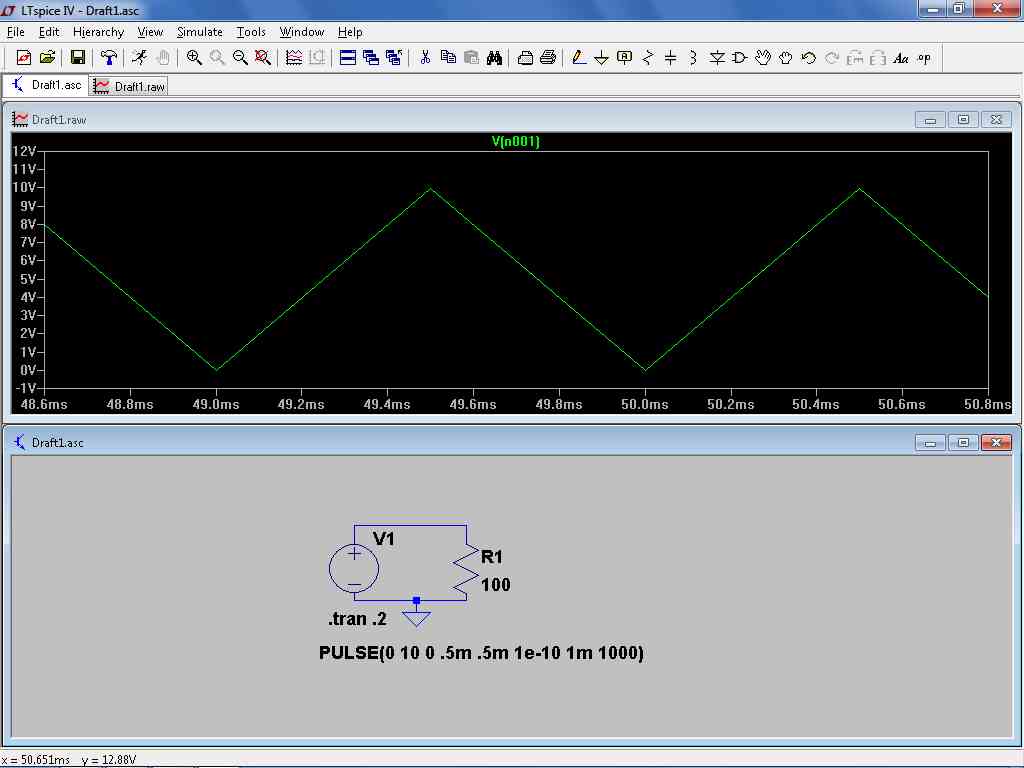Select the Resistor component tool
This screenshot has width=1024, height=768.
(647, 58)
